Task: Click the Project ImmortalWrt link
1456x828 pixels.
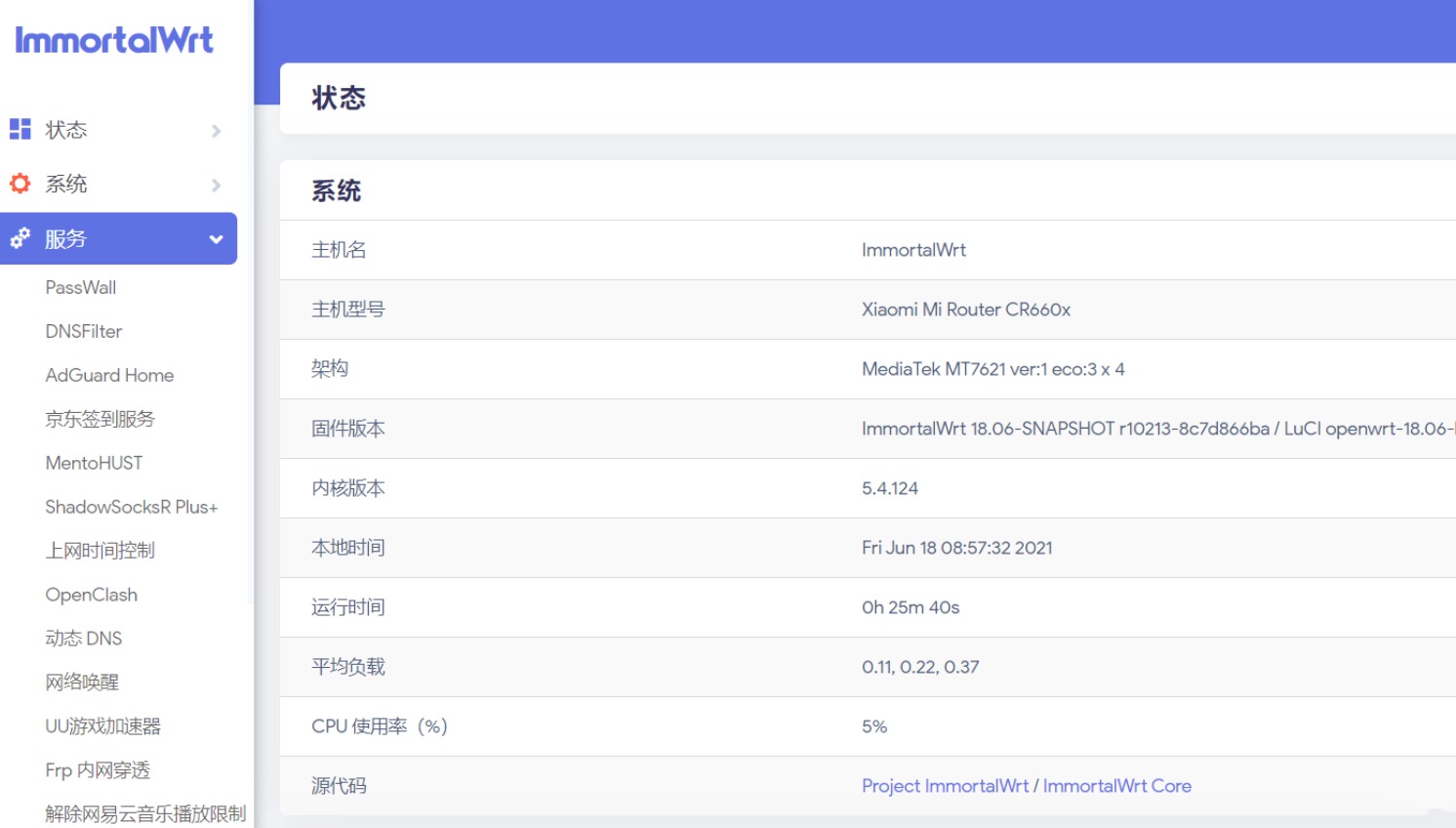Action: [x=944, y=785]
